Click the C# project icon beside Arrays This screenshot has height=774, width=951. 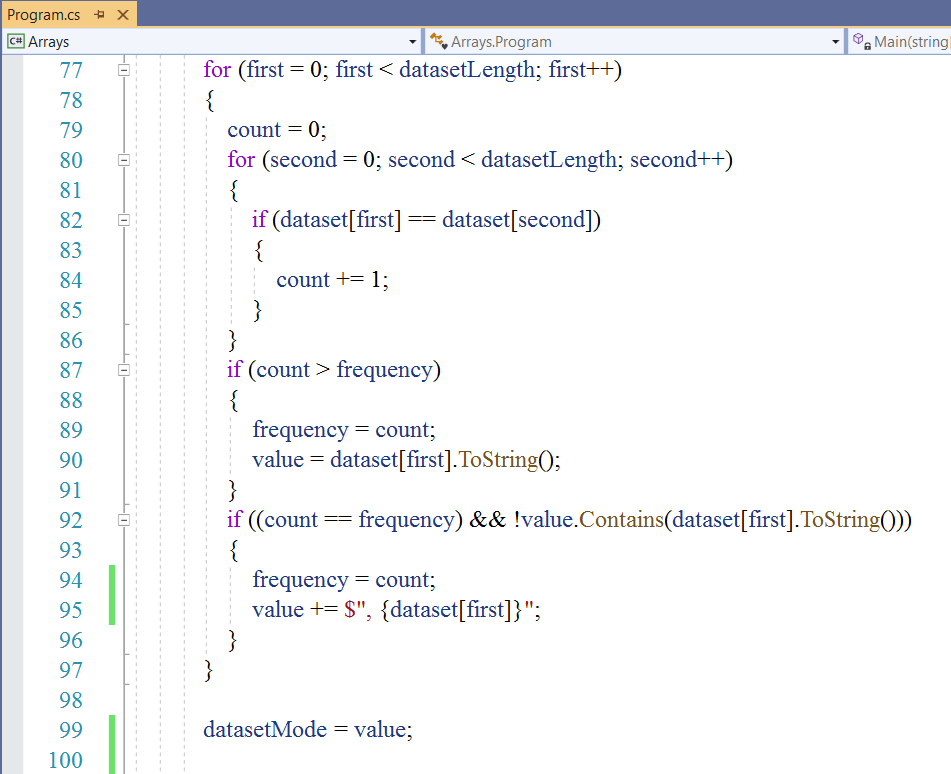click(x=15, y=42)
